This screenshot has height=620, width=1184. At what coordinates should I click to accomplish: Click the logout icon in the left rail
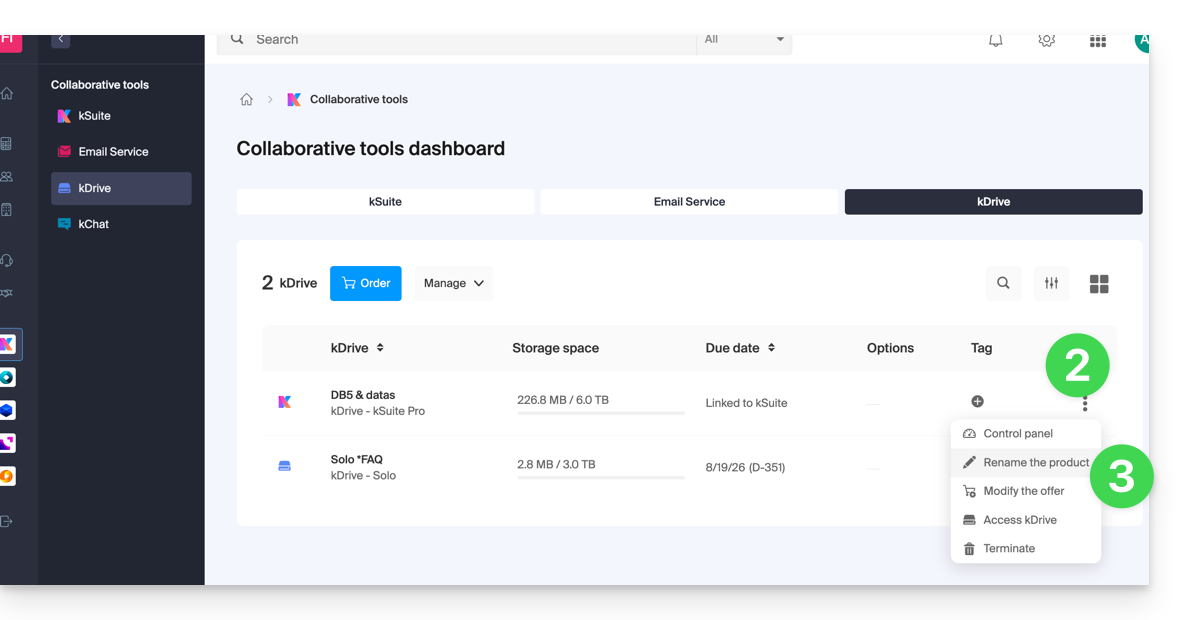6,521
